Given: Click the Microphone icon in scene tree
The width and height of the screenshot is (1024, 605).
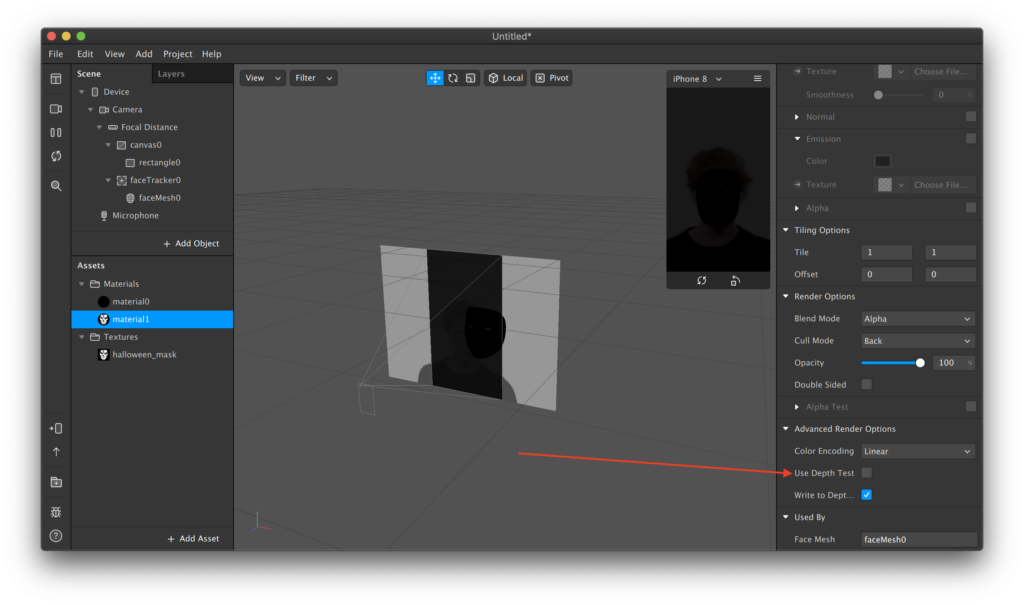Looking at the screenshot, I should tap(104, 216).
